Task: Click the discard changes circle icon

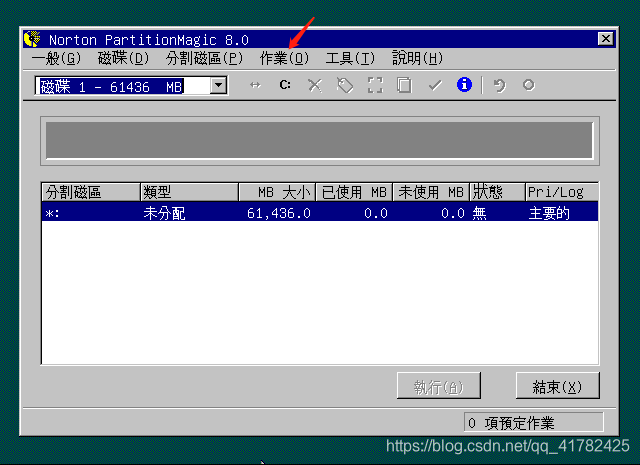Action: click(x=529, y=85)
